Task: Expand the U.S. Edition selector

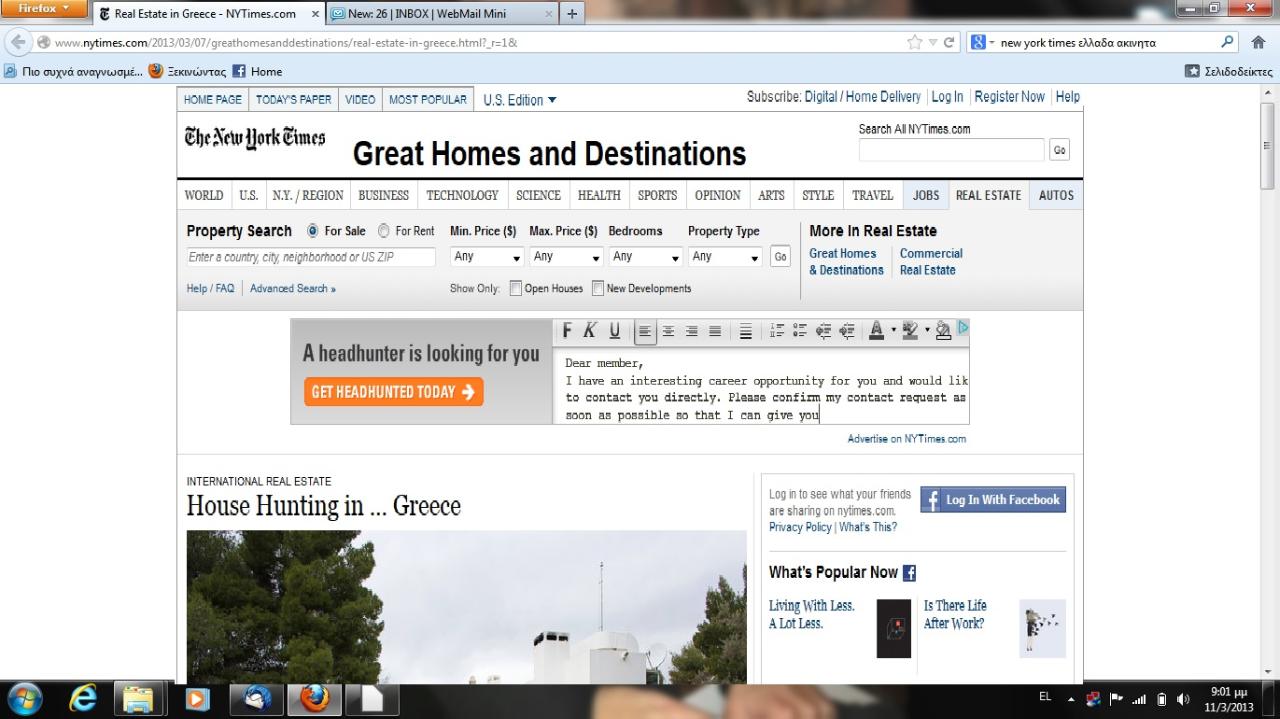Action: point(520,100)
